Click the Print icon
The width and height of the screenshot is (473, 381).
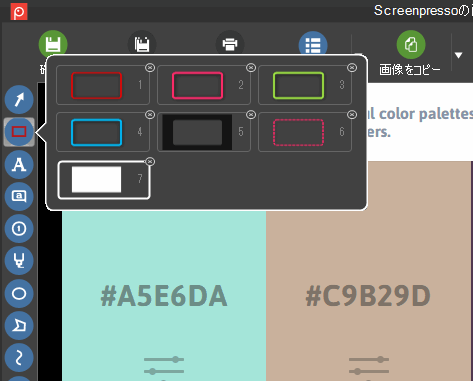tap(230, 44)
